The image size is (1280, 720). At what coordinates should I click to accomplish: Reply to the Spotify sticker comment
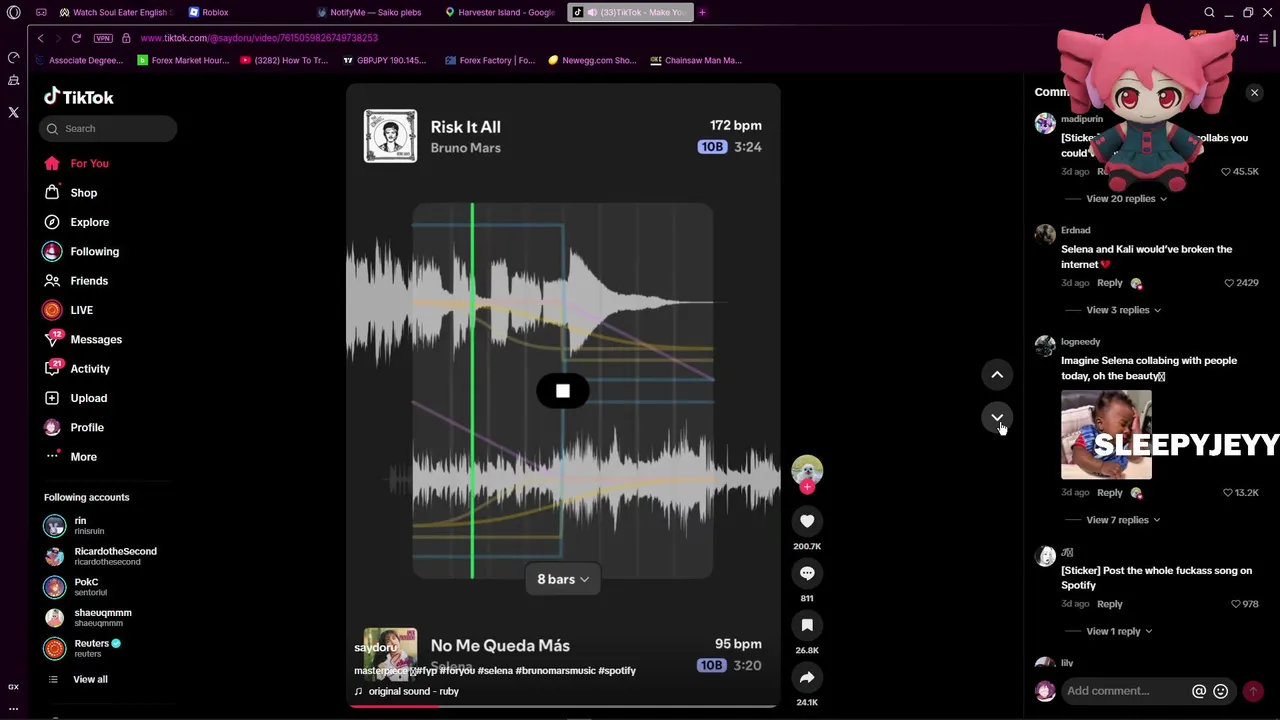(x=1109, y=604)
